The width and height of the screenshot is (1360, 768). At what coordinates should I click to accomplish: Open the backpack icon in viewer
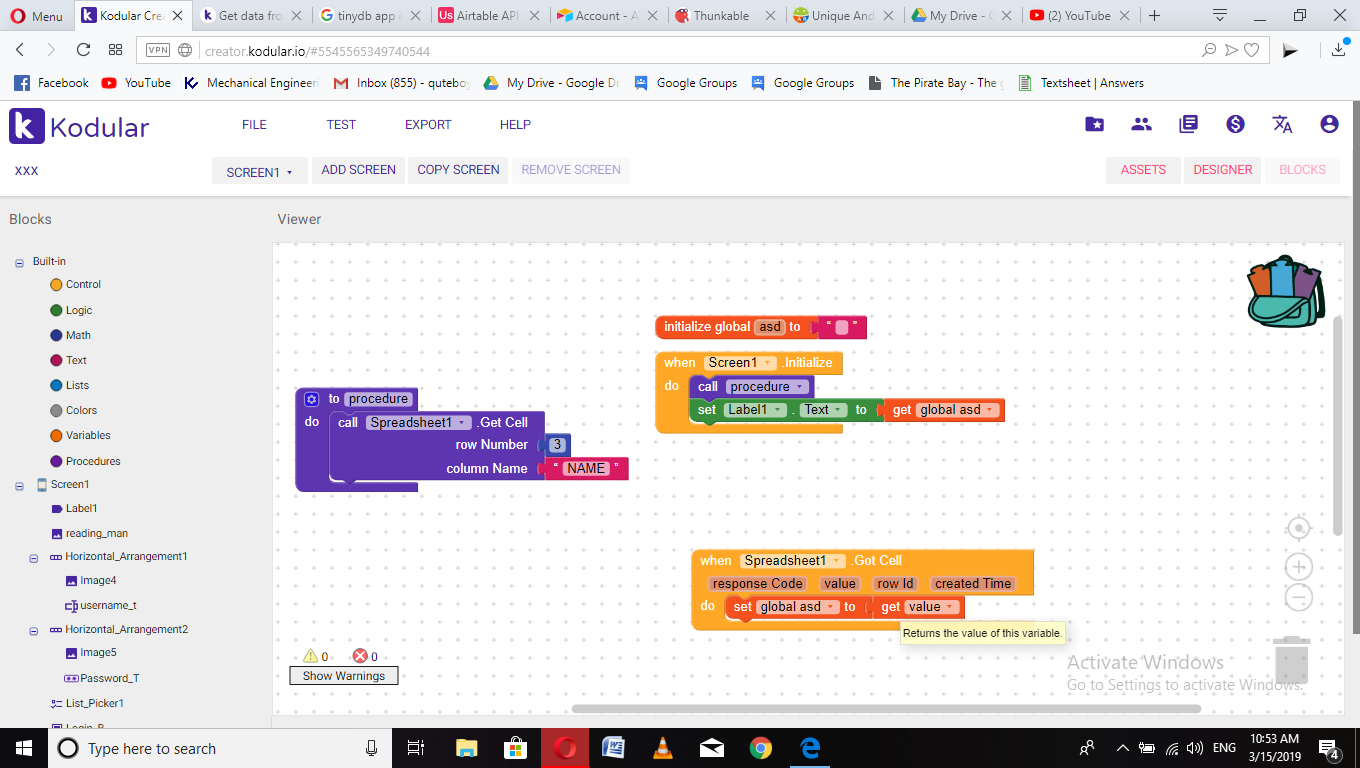click(x=1287, y=291)
